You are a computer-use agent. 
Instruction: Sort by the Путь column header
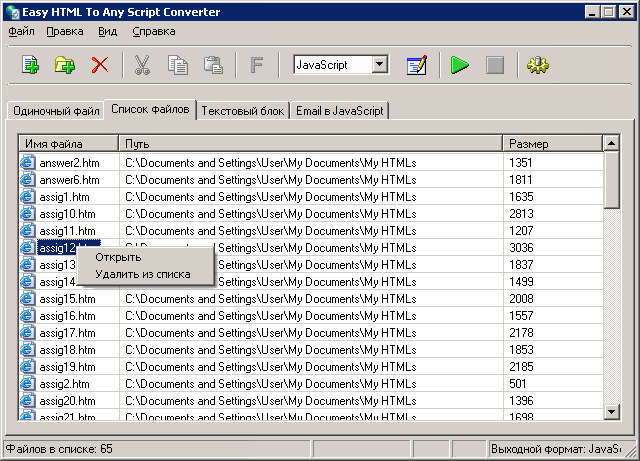coord(311,144)
